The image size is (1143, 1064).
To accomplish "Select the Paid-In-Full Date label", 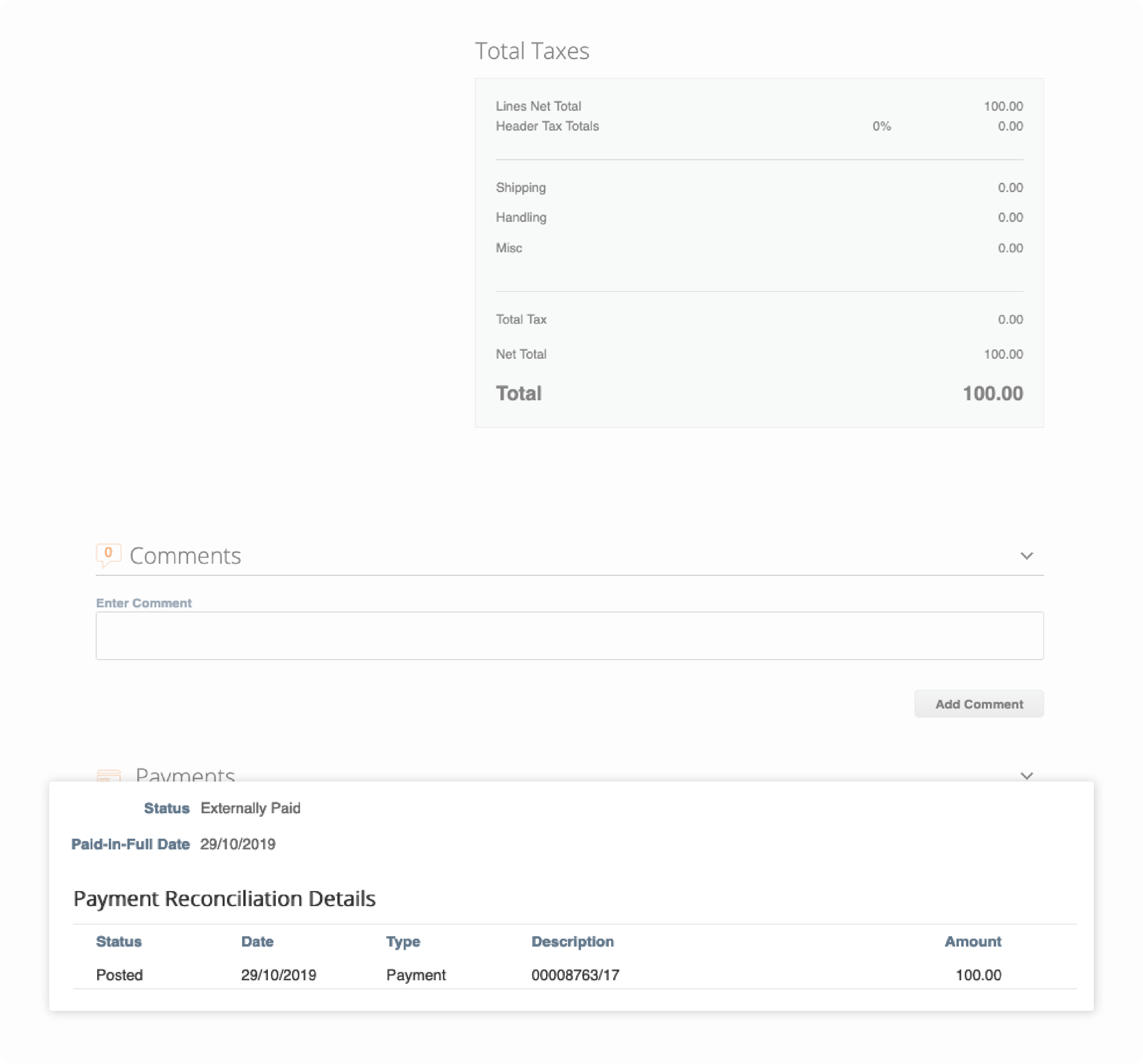I will point(131,844).
